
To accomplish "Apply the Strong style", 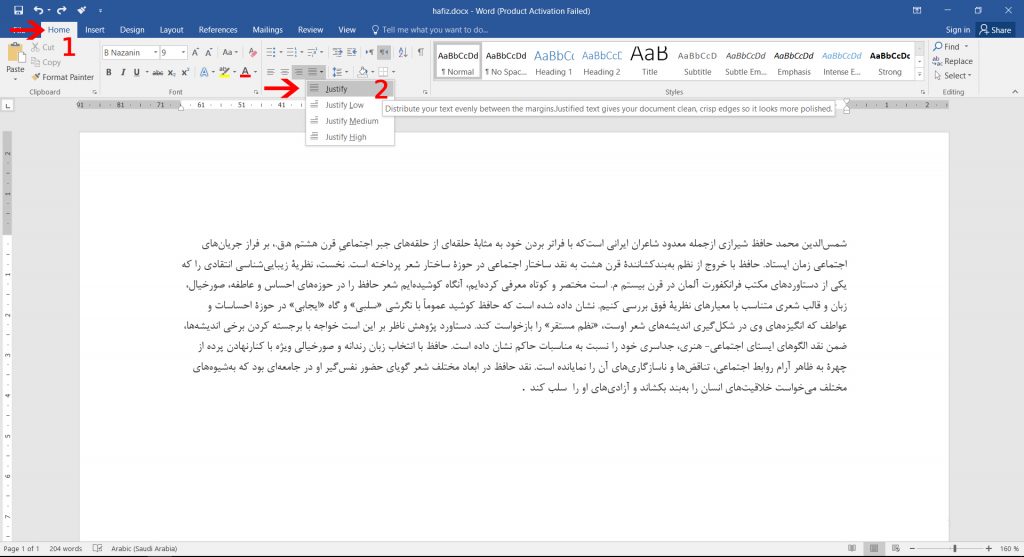I will [x=889, y=61].
